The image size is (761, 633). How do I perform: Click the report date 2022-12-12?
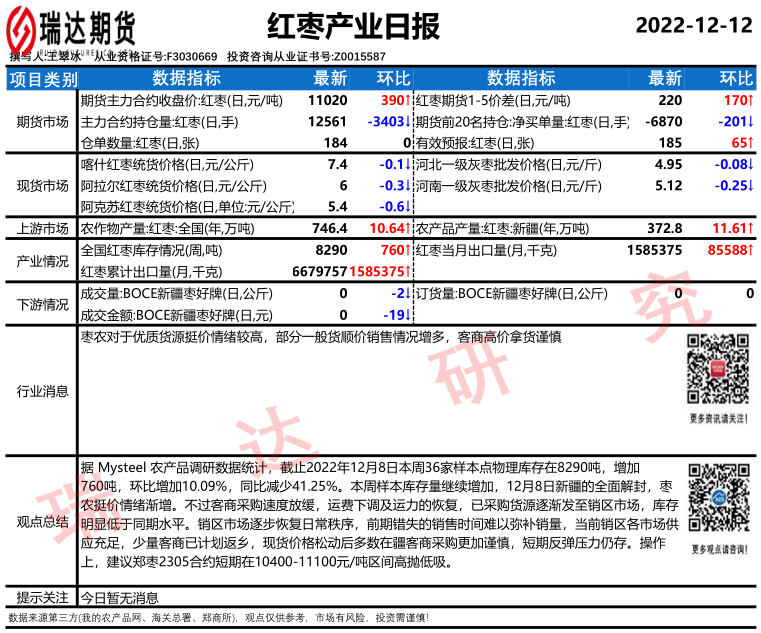click(x=693, y=26)
